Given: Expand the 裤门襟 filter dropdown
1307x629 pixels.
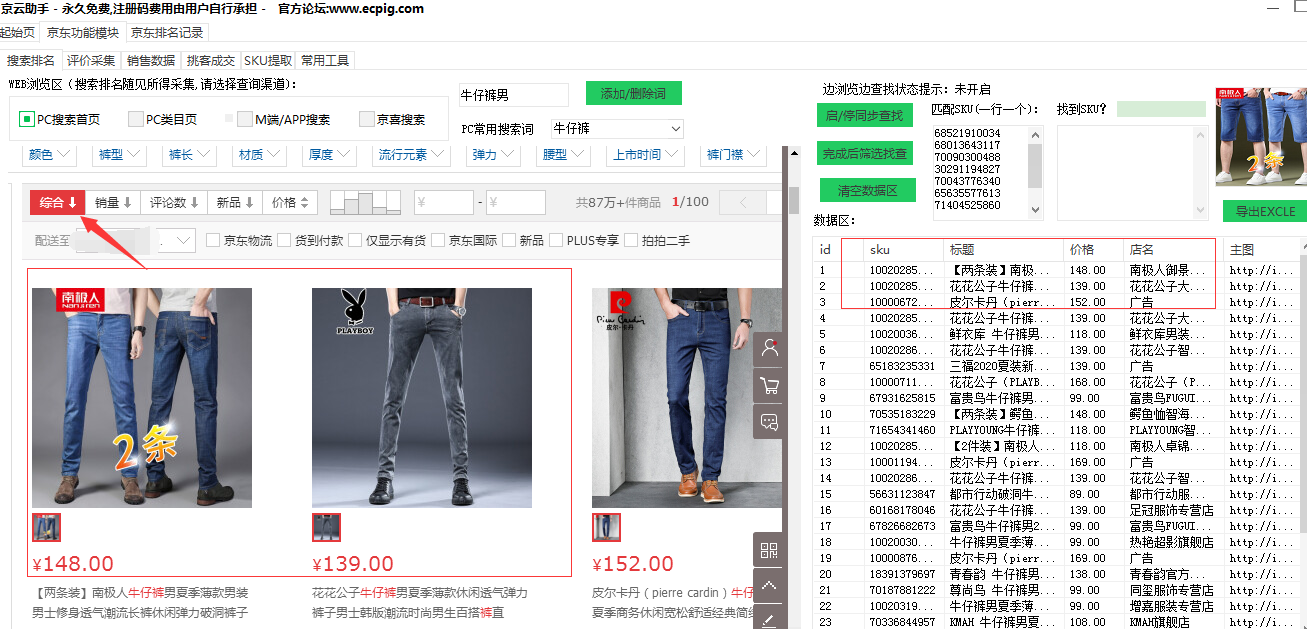Looking at the screenshot, I should [x=734, y=155].
